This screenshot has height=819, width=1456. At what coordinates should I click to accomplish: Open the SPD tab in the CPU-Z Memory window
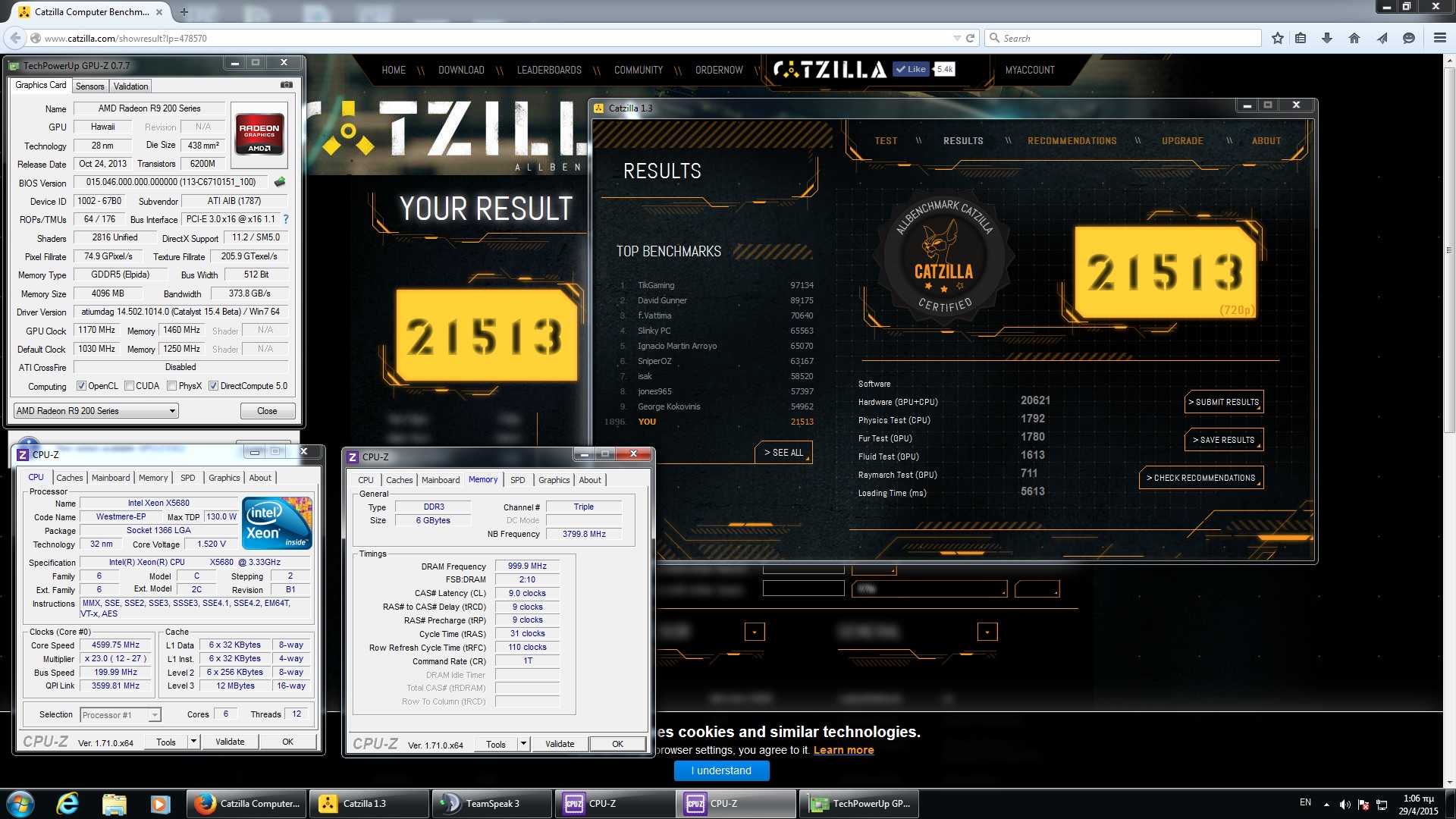point(517,480)
